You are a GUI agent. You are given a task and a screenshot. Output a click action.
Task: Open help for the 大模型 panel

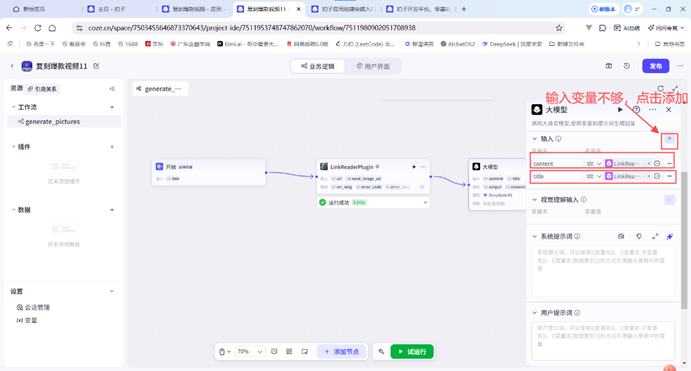[x=636, y=110]
